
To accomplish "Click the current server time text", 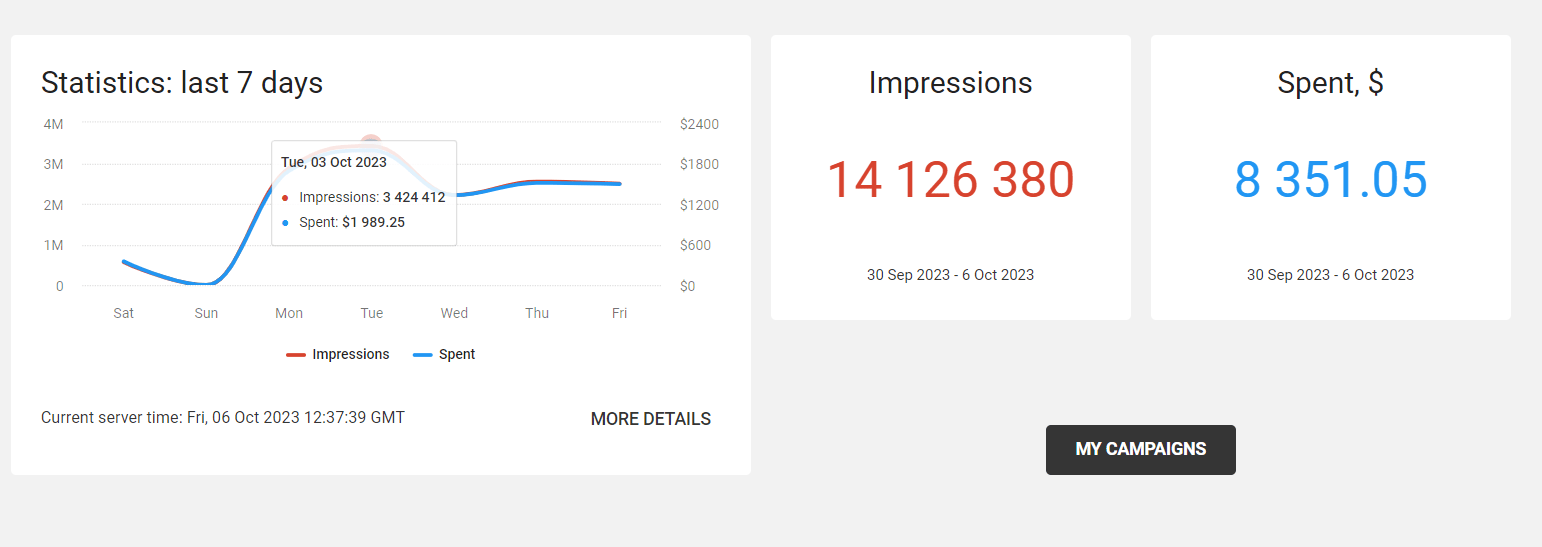I will [223, 418].
